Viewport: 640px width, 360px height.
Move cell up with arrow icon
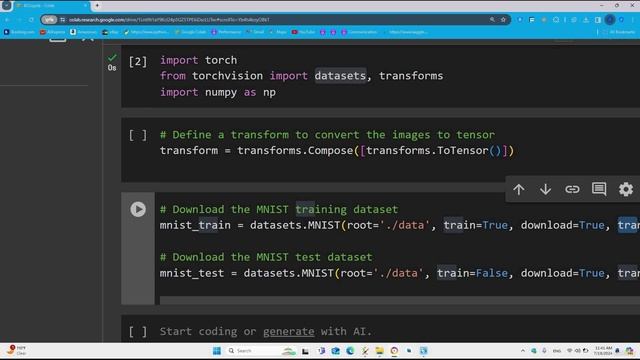tap(519, 189)
